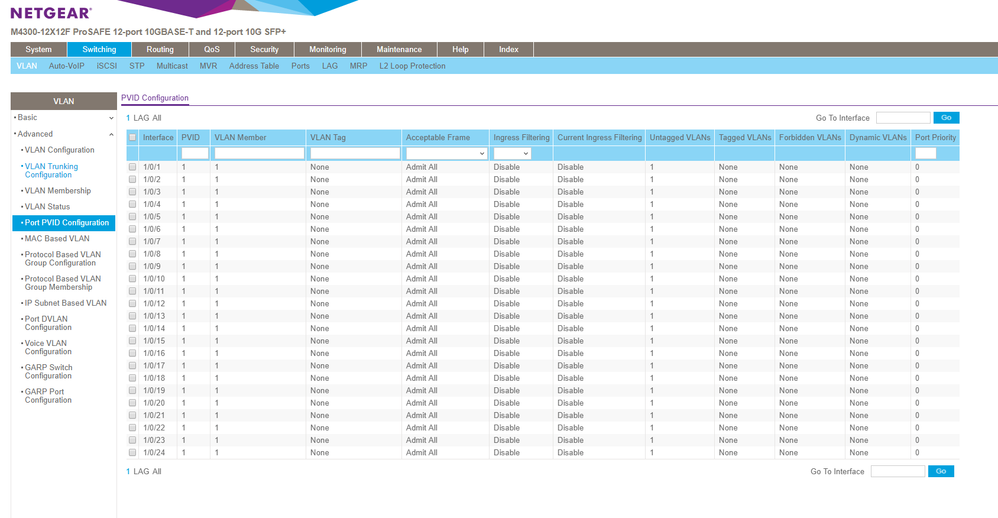
Task: Open VLAN Status in sidebar
Action: (x=47, y=207)
